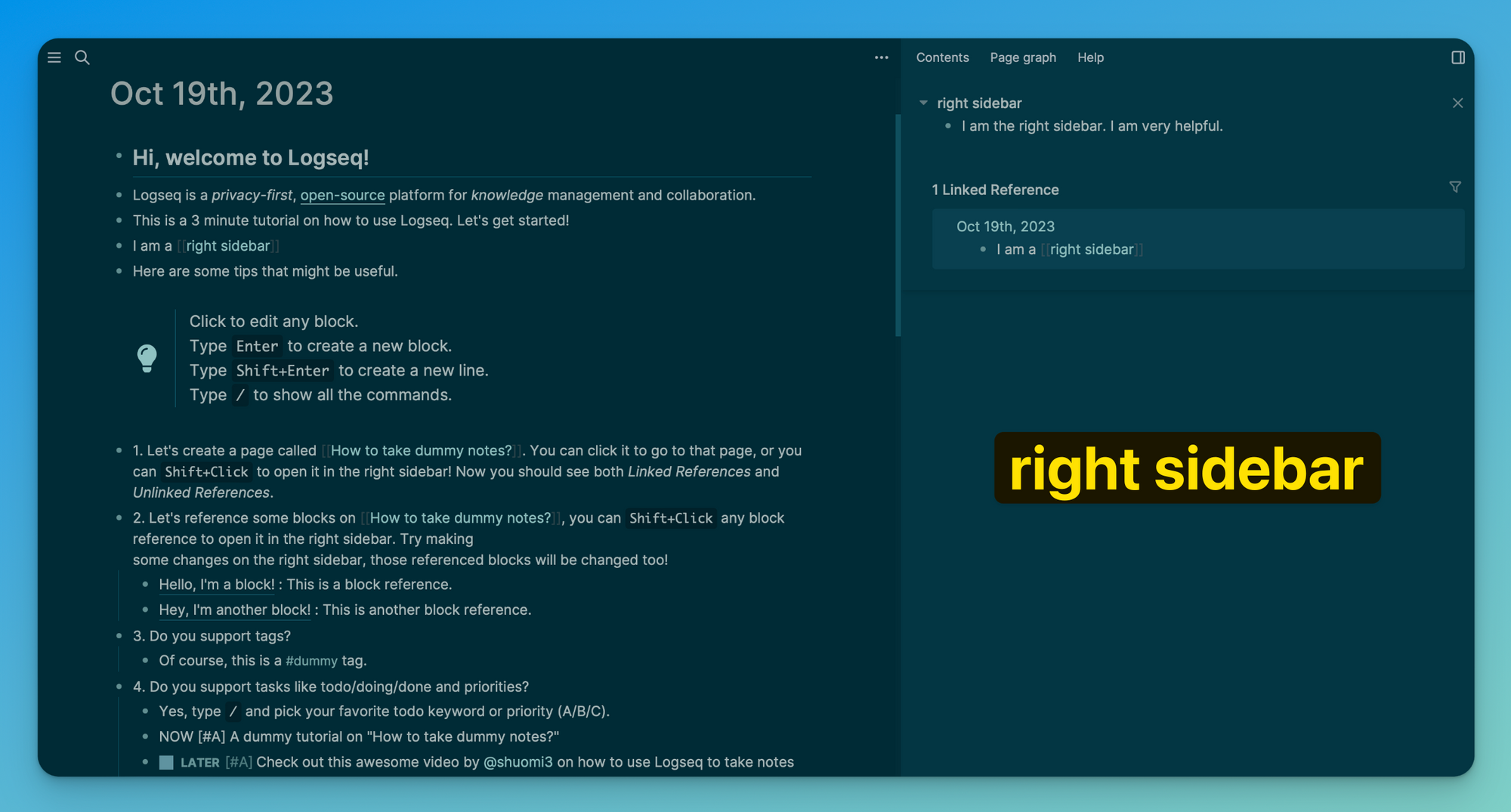Viewport: 1511px width, 812px height.
Task: Click bullet of '1. Let's create a page' block
Action: tap(119, 450)
